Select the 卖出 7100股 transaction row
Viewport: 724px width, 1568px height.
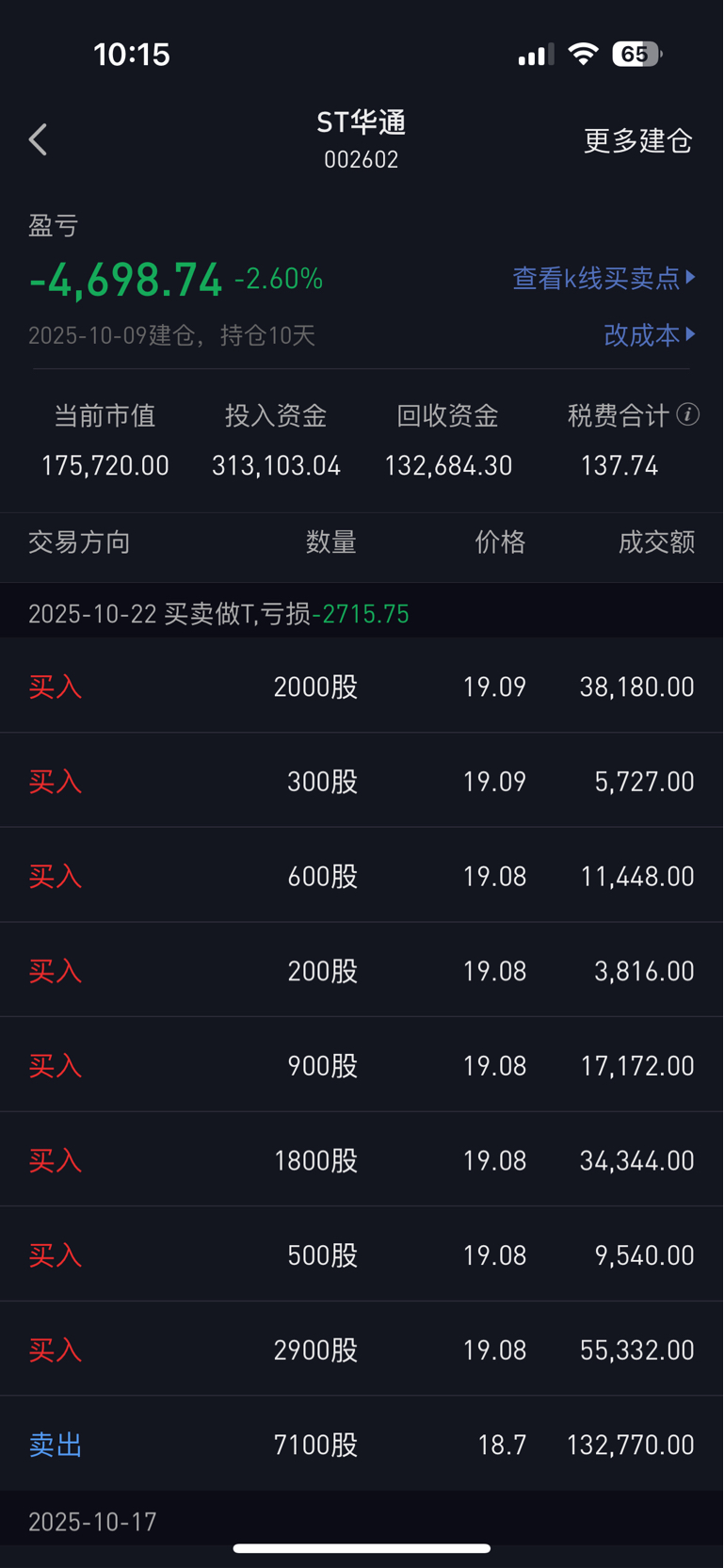point(362,1445)
